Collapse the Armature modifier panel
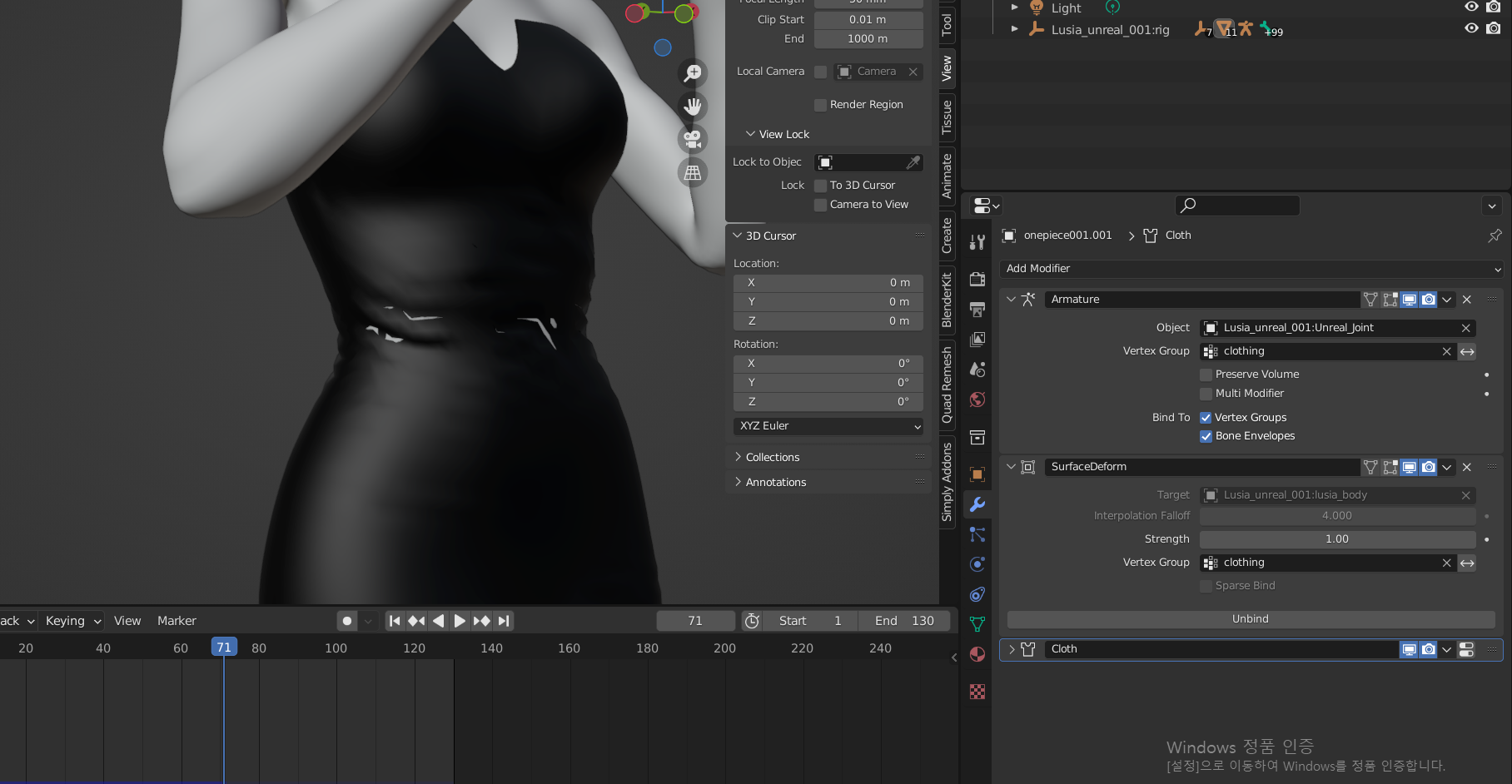Viewport: 1512px width, 784px height. pyautogui.click(x=1011, y=300)
